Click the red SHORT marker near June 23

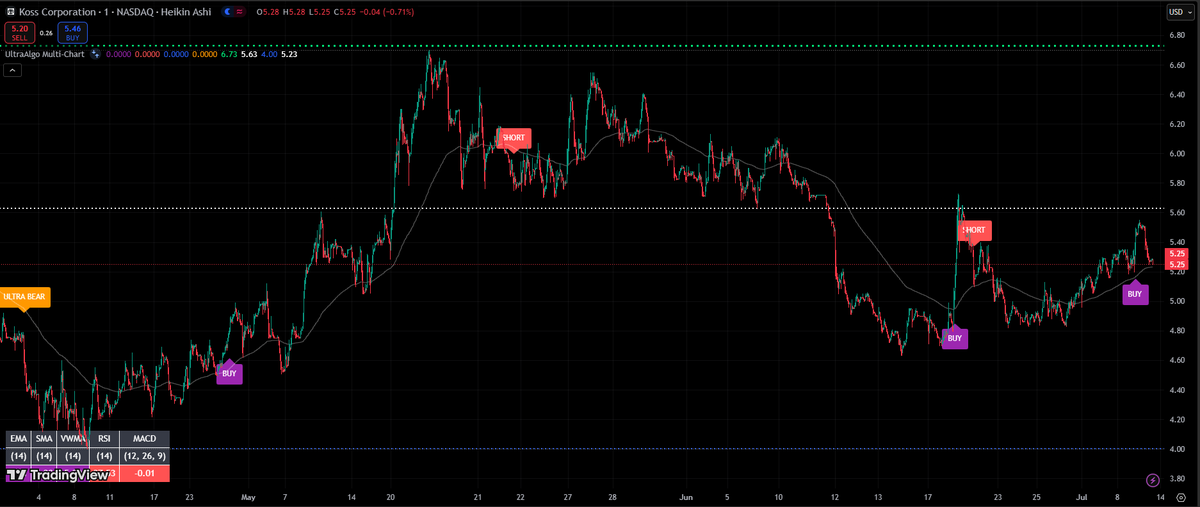[974, 230]
